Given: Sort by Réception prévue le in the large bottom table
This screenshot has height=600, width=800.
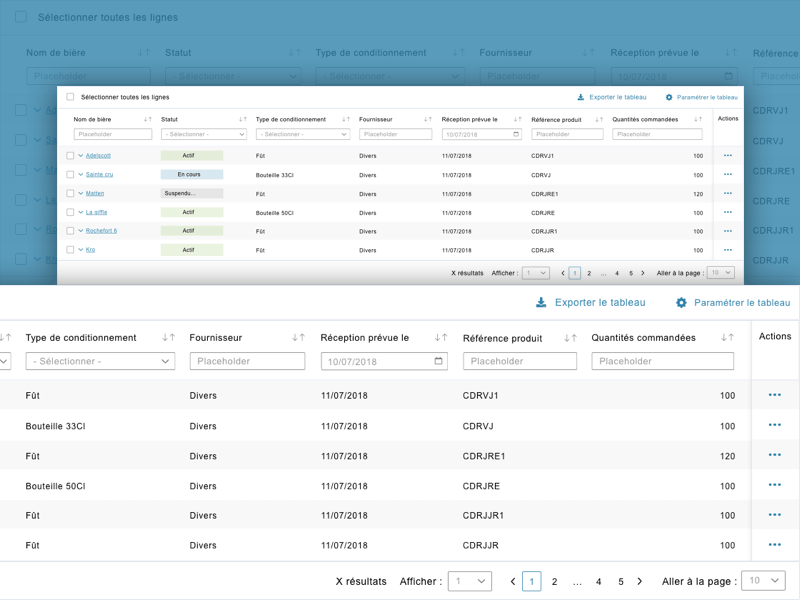Looking at the screenshot, I should coord(441,337).
